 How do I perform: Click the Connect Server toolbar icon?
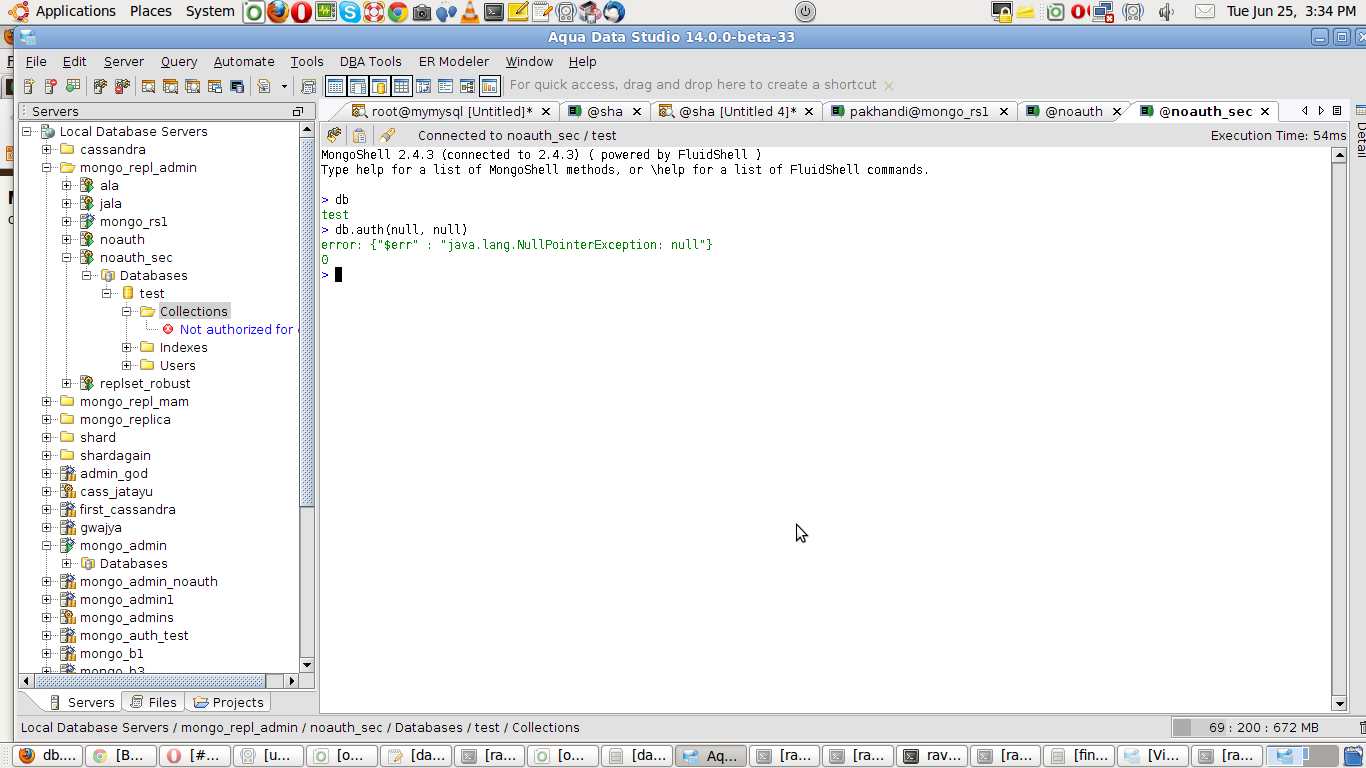[100, 86]
